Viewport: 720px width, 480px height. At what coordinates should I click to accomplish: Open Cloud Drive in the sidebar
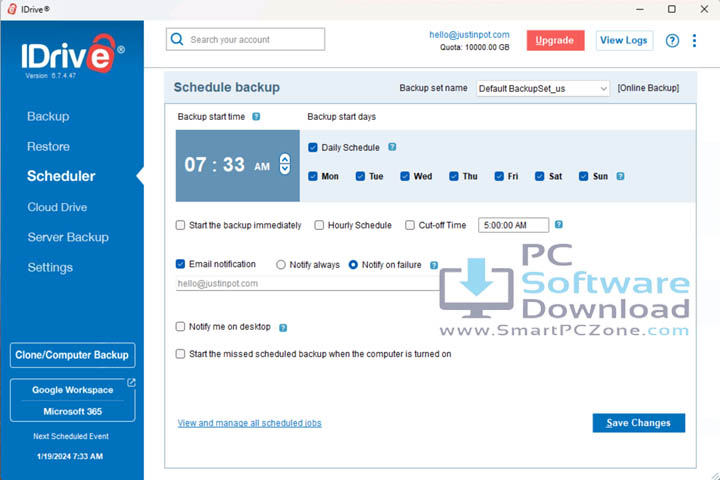57,207
